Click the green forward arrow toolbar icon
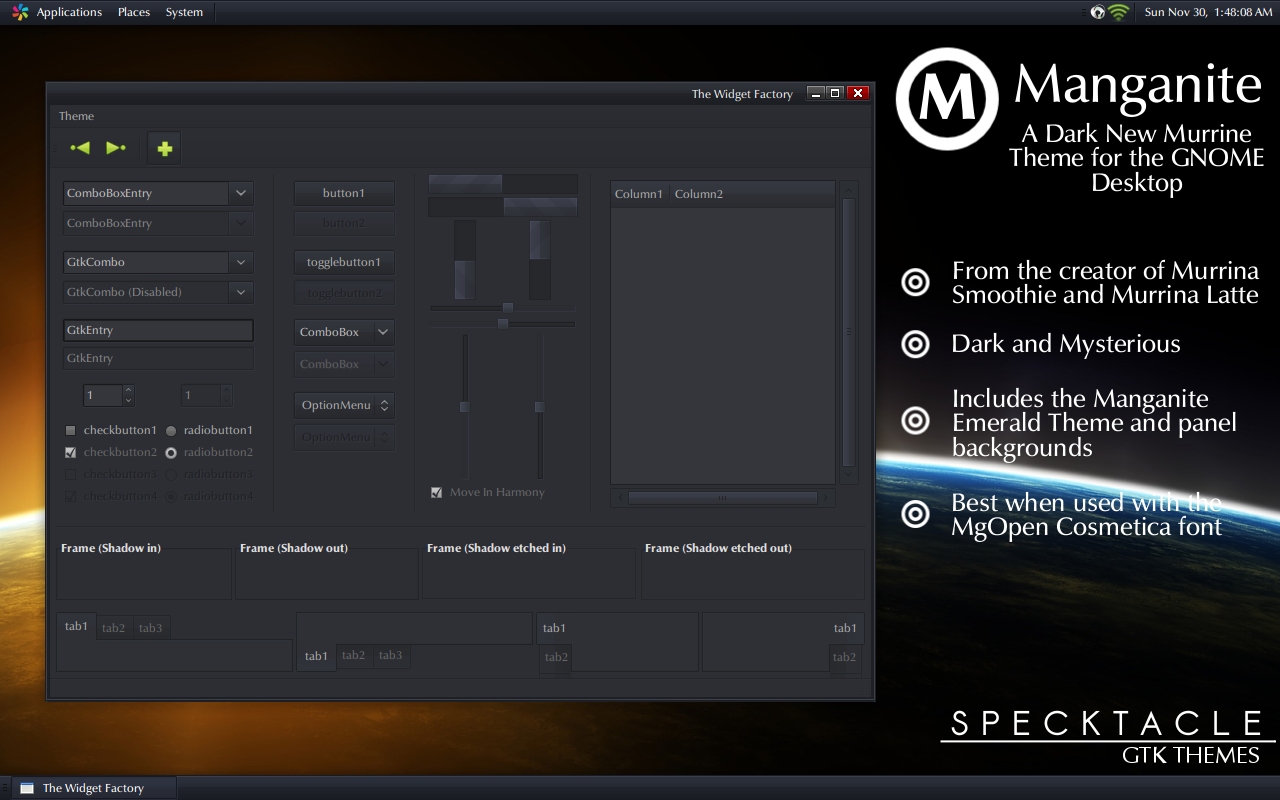 click(x=116, y=148)
